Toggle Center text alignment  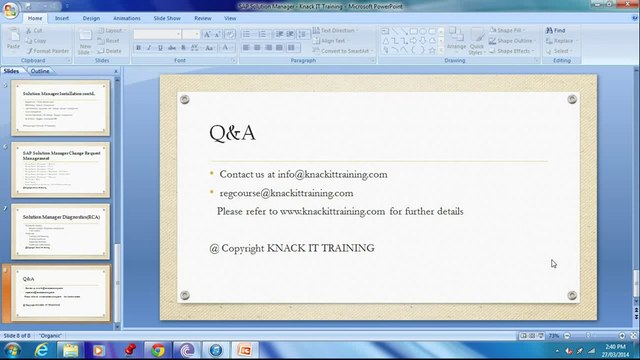click(257, 48)
